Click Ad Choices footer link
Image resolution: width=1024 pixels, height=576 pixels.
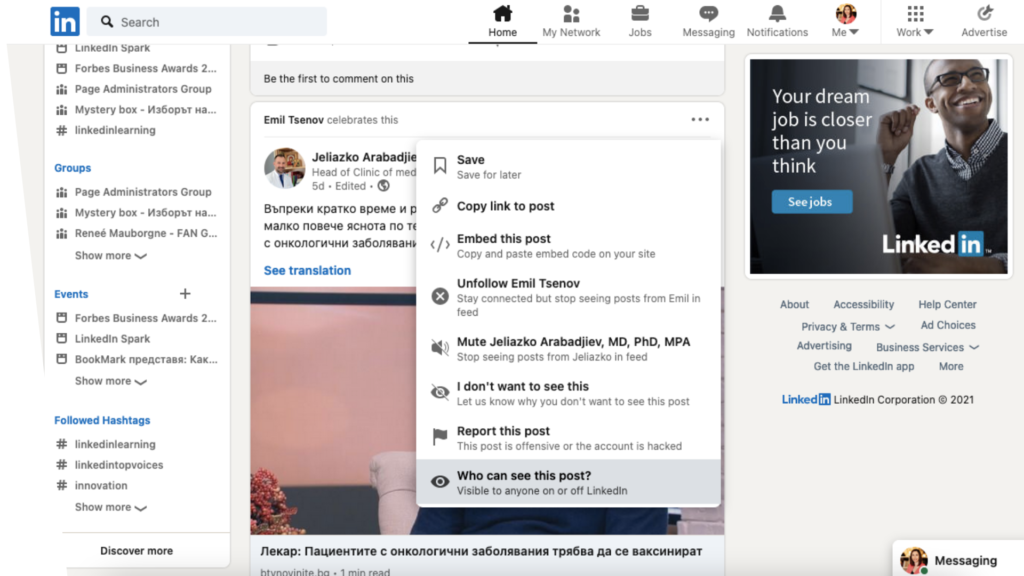[x=948, y=325]
